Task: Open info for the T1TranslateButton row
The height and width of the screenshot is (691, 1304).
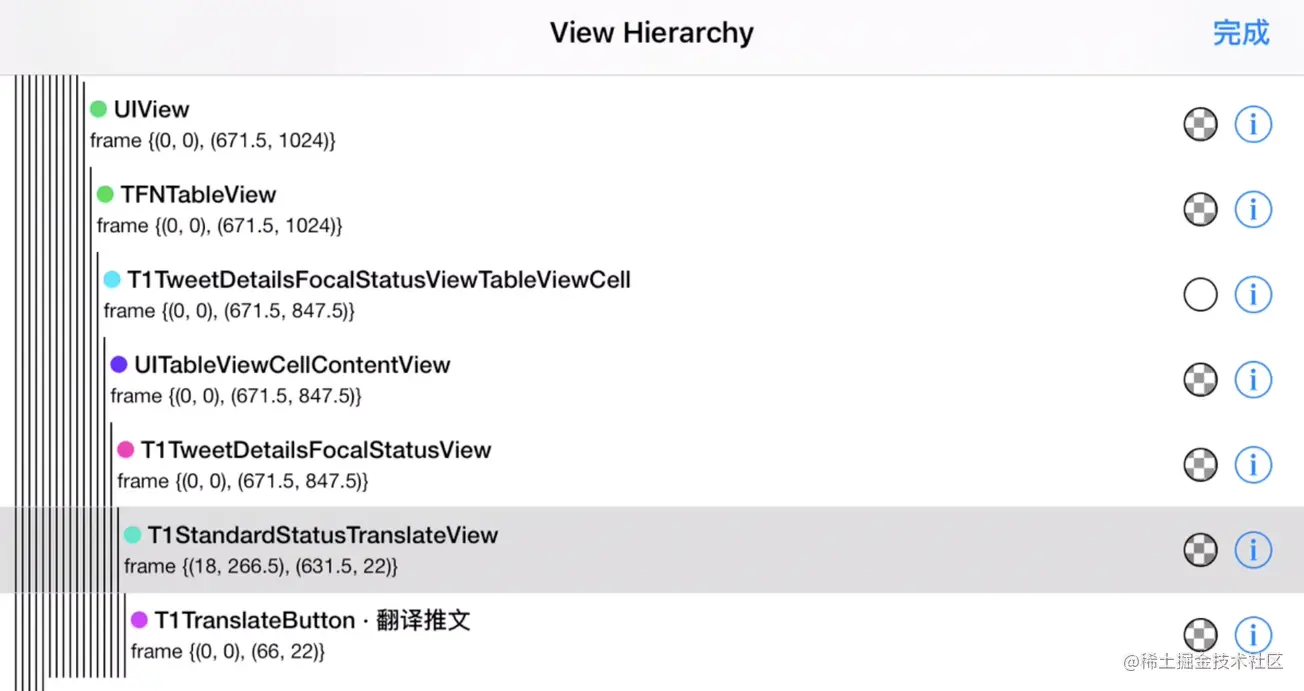Action: (x=1253, y=634)
